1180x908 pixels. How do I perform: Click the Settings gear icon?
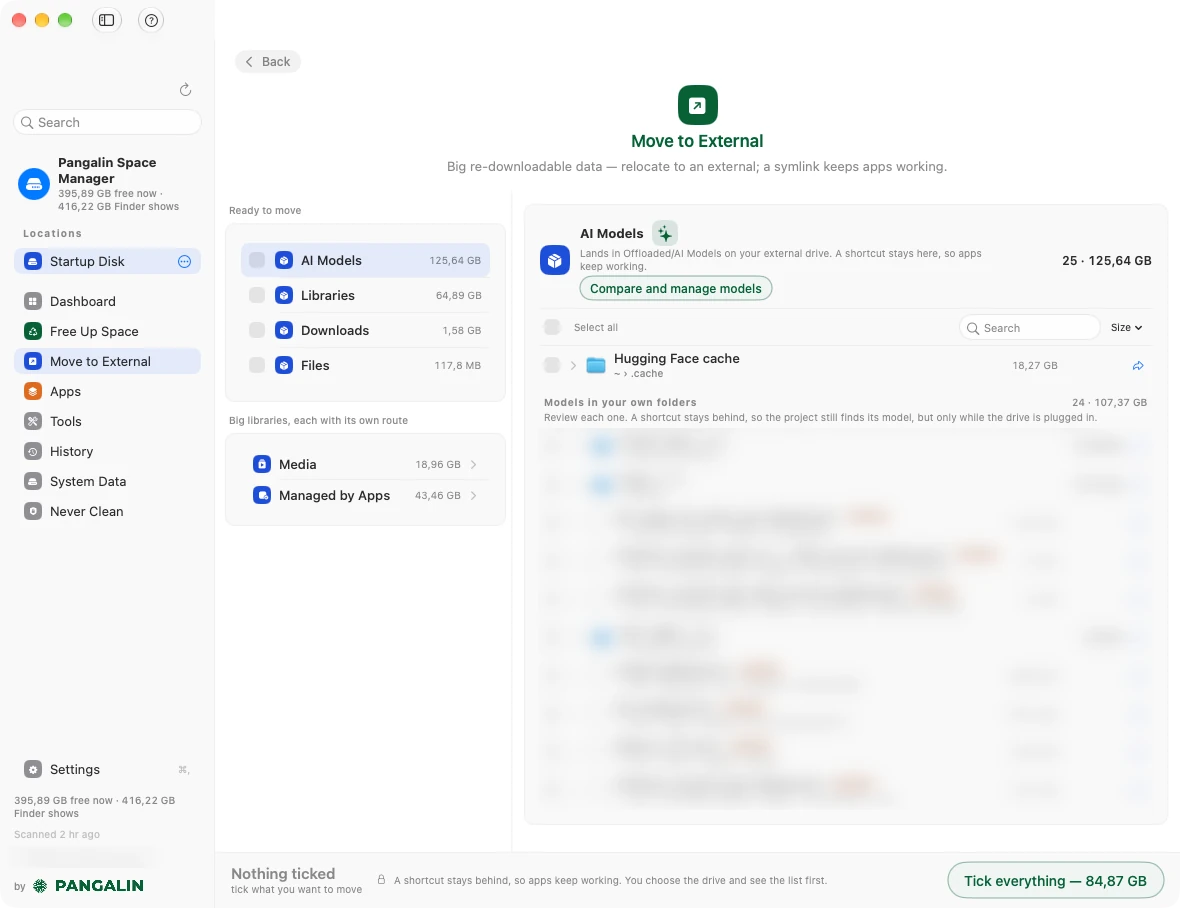tap(33, 770)
